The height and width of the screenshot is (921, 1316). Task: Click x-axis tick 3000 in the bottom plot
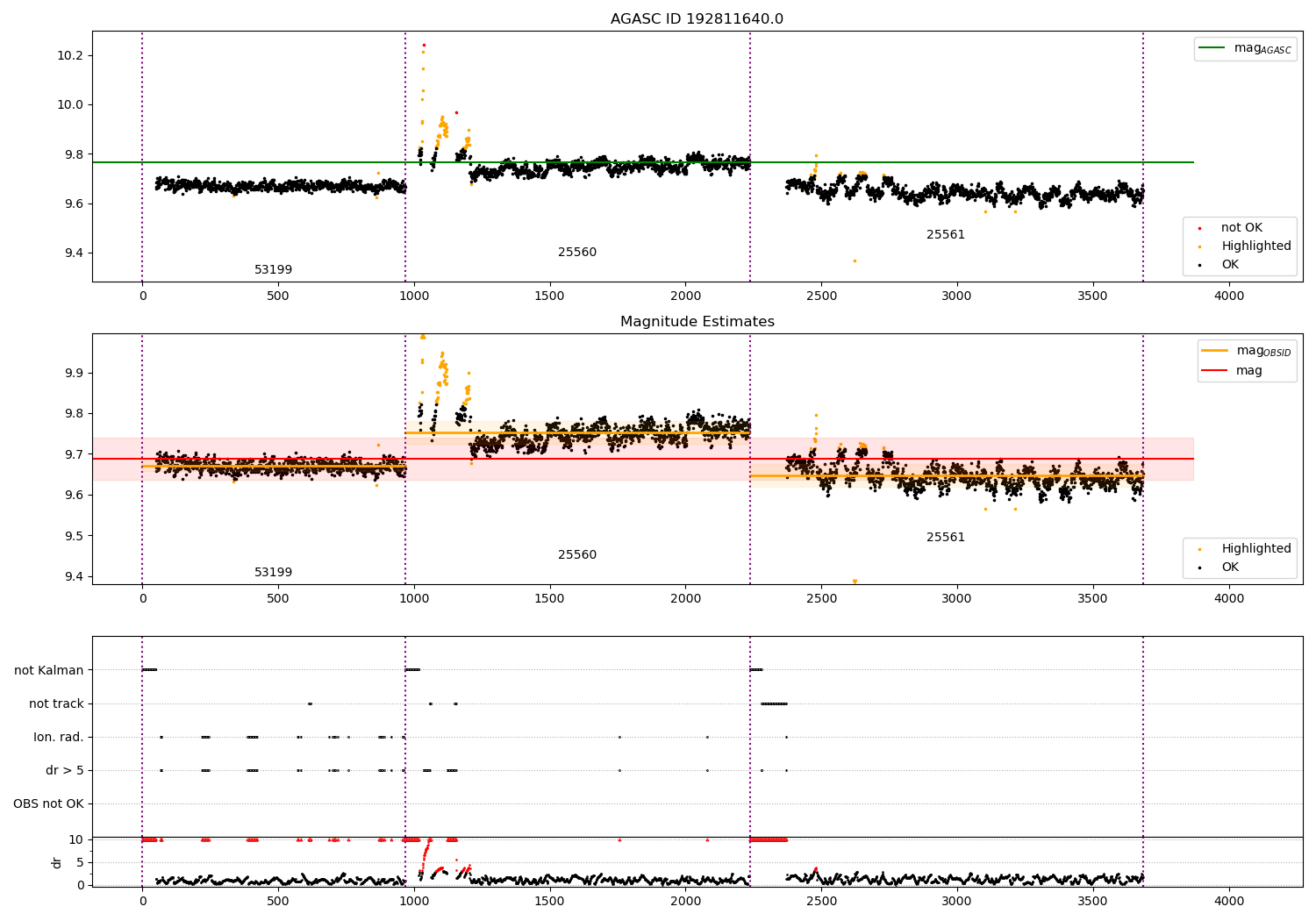tap(957, 902)
